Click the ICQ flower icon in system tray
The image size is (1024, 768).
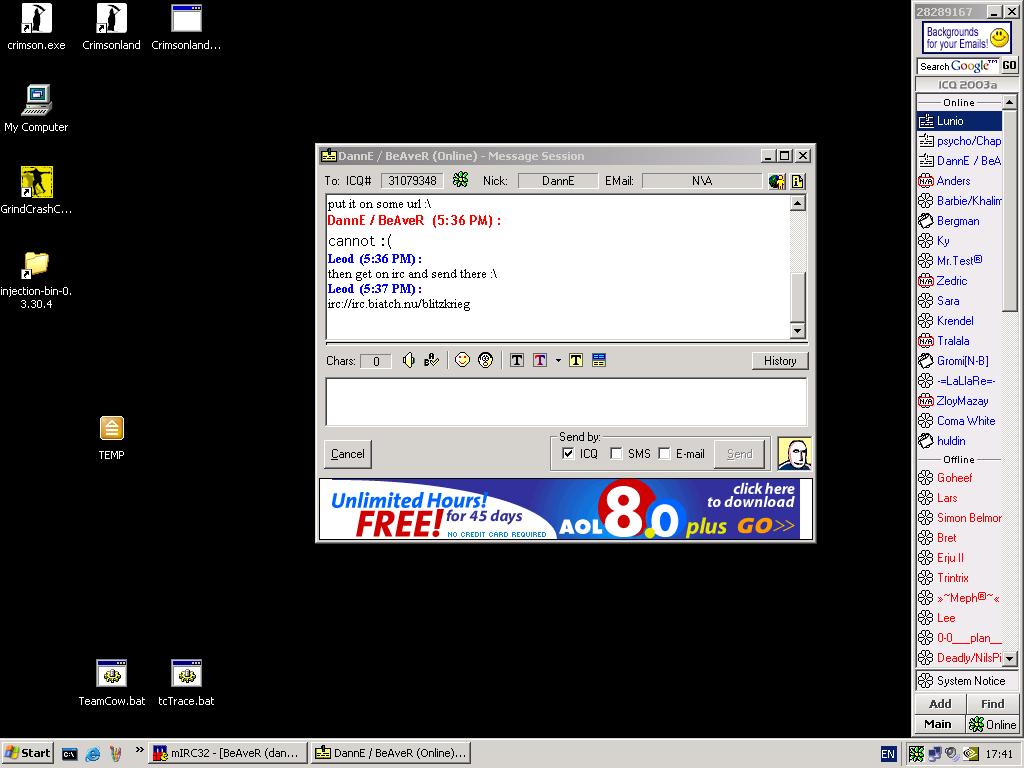pyautogui.click(x=917, y=754)
